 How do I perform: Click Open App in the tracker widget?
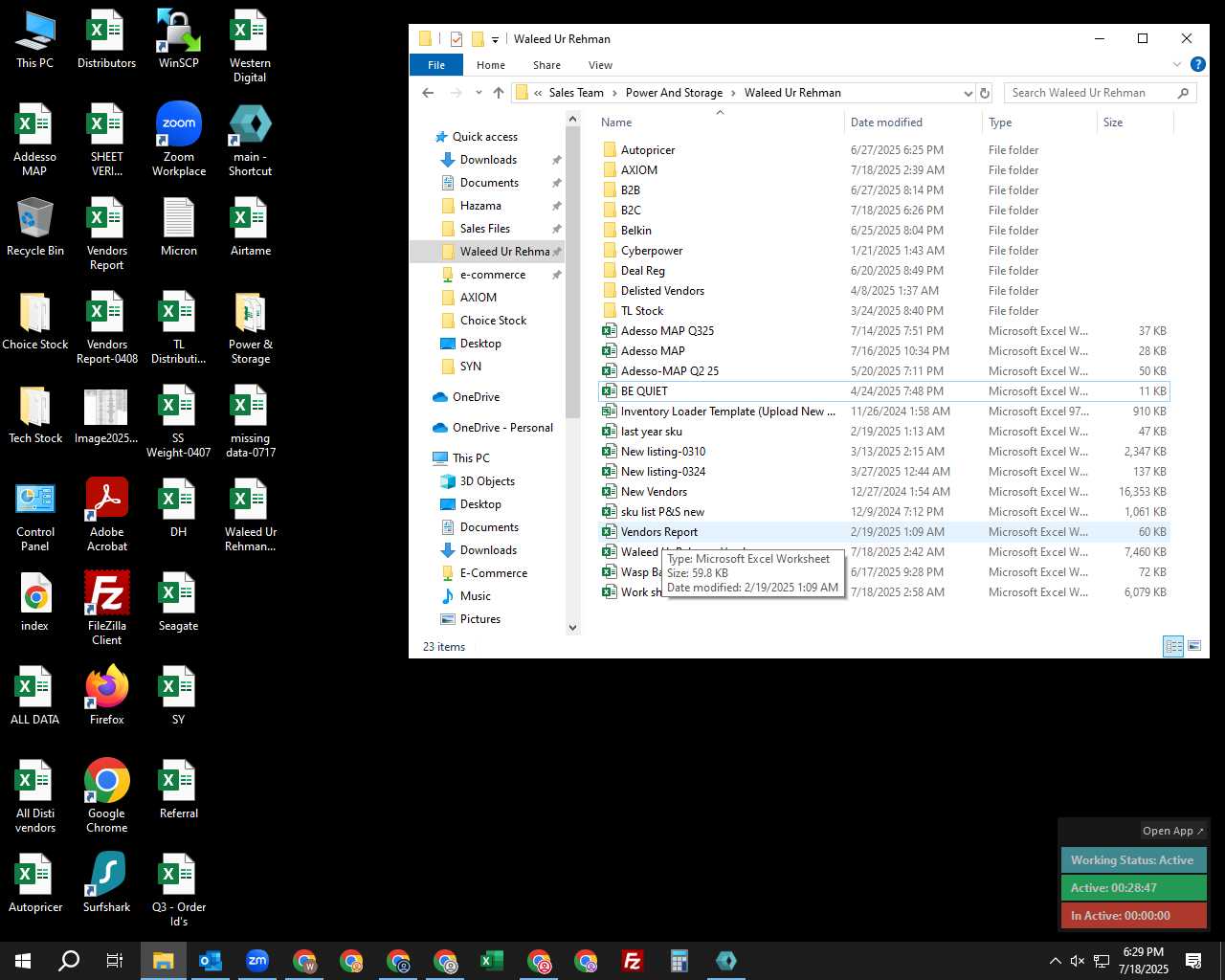(1173, 831)
